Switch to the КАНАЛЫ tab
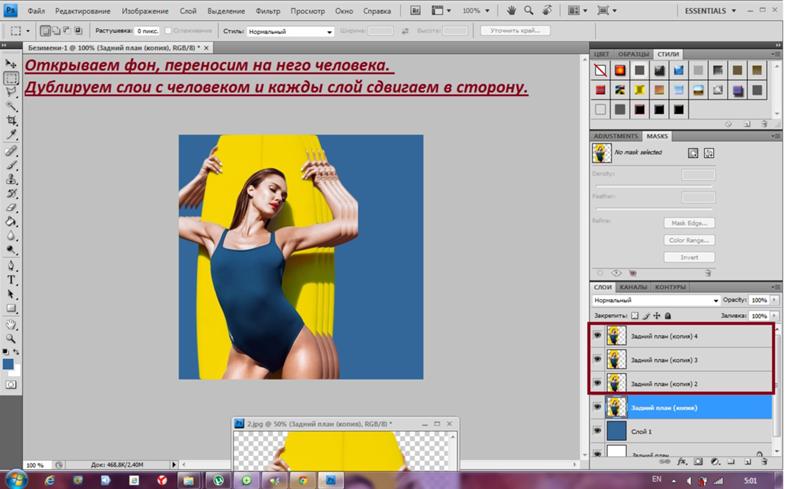The height and width of the screenshot is (489, 800). (633, 287)
